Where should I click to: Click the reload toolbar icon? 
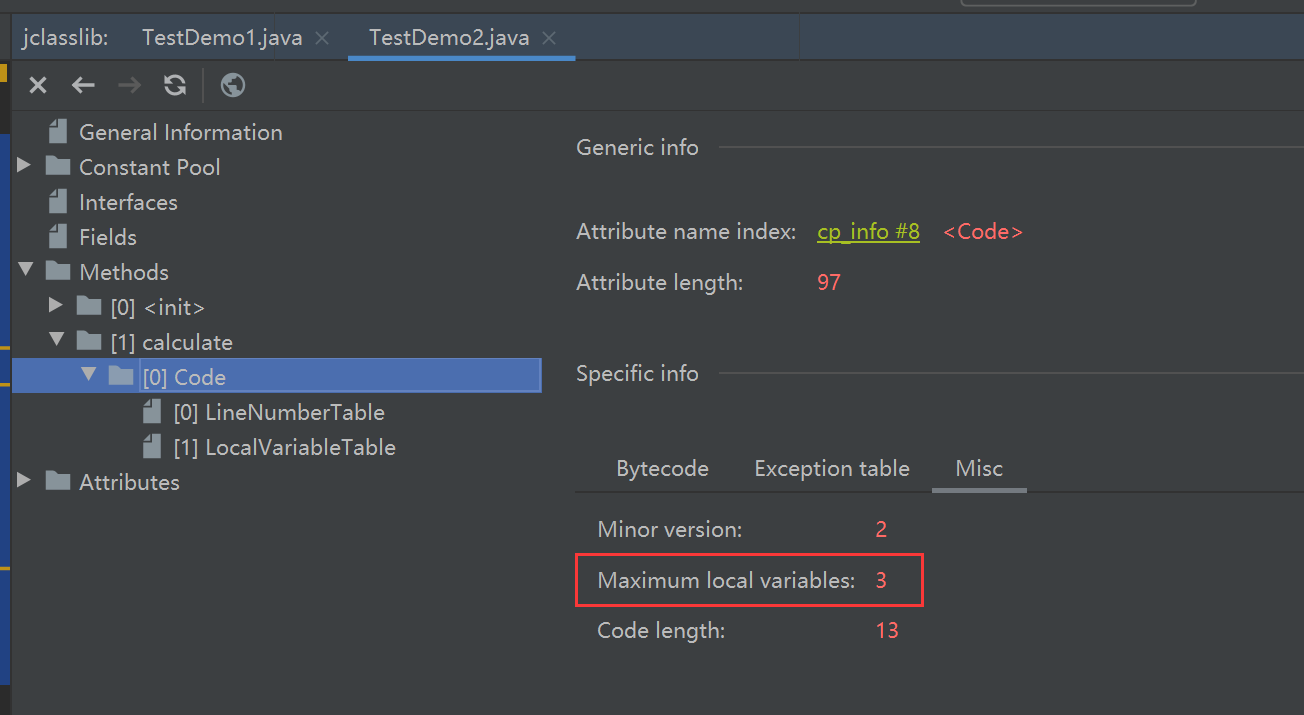(x=175, y=86)
